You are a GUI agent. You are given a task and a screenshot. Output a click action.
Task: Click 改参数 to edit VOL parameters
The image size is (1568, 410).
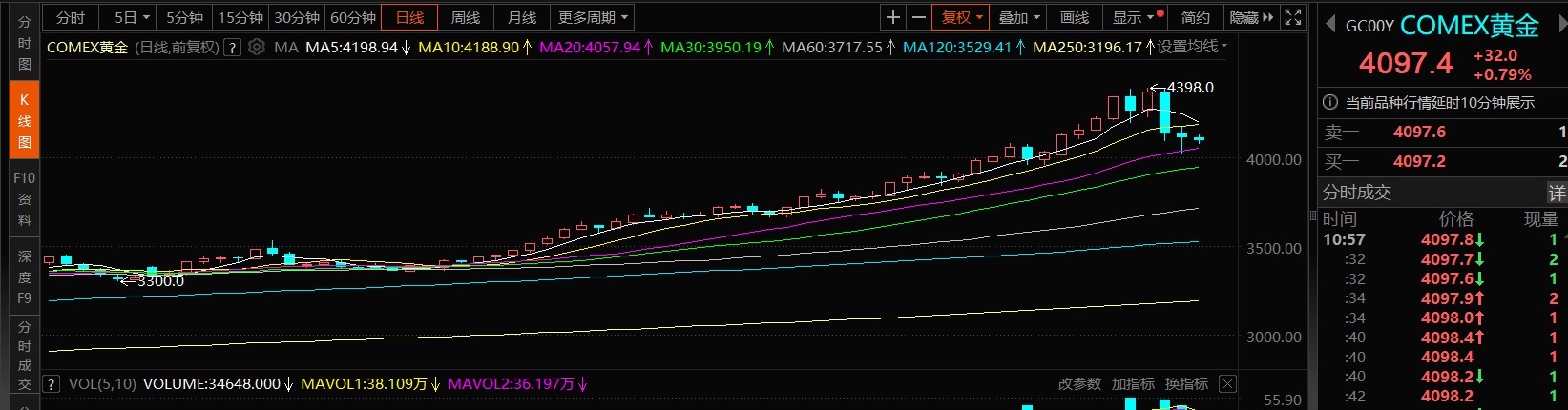point(1079,384)
